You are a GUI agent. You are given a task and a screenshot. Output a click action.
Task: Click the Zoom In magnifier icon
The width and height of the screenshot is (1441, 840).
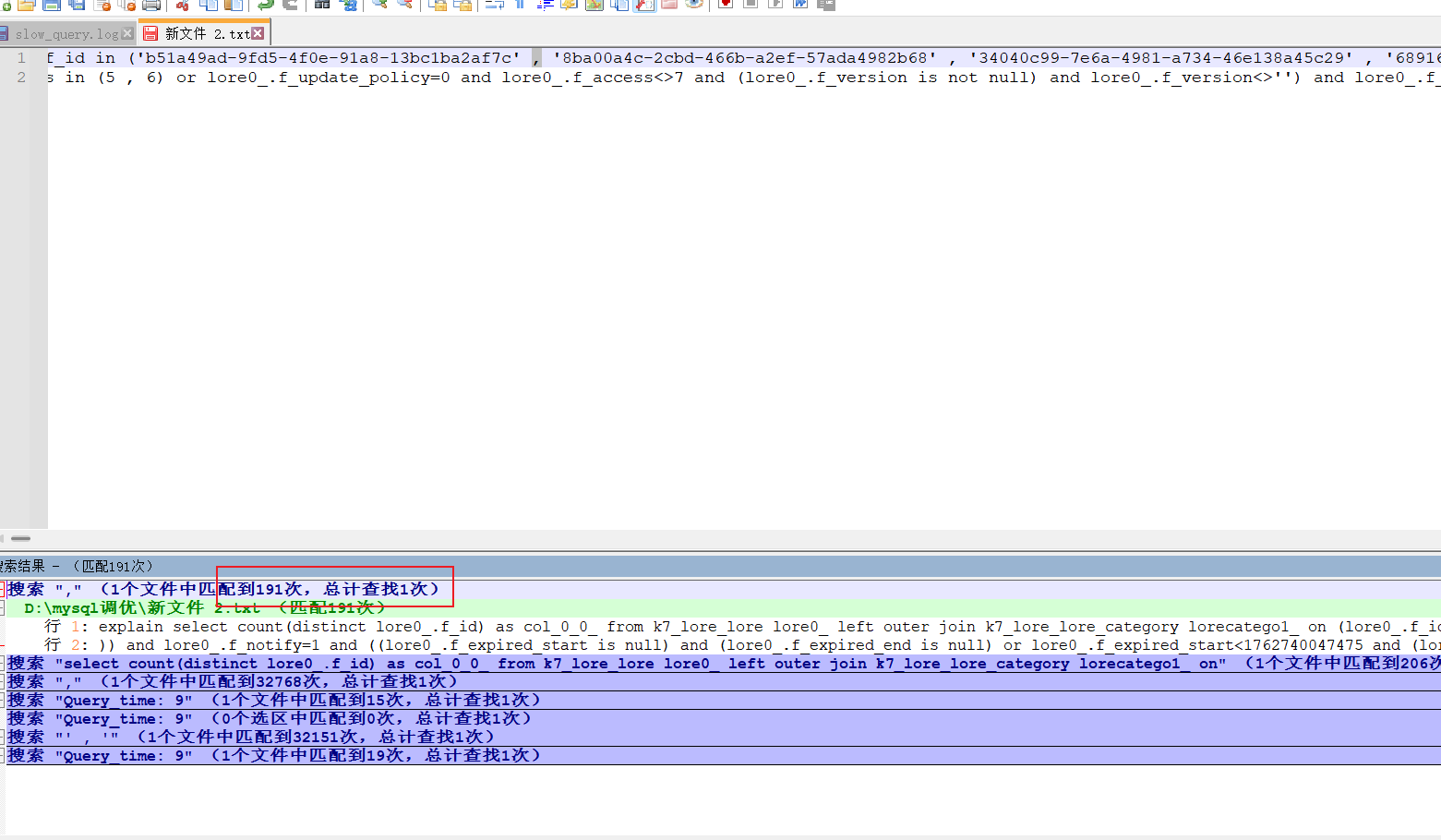click(x=379, y=5)
